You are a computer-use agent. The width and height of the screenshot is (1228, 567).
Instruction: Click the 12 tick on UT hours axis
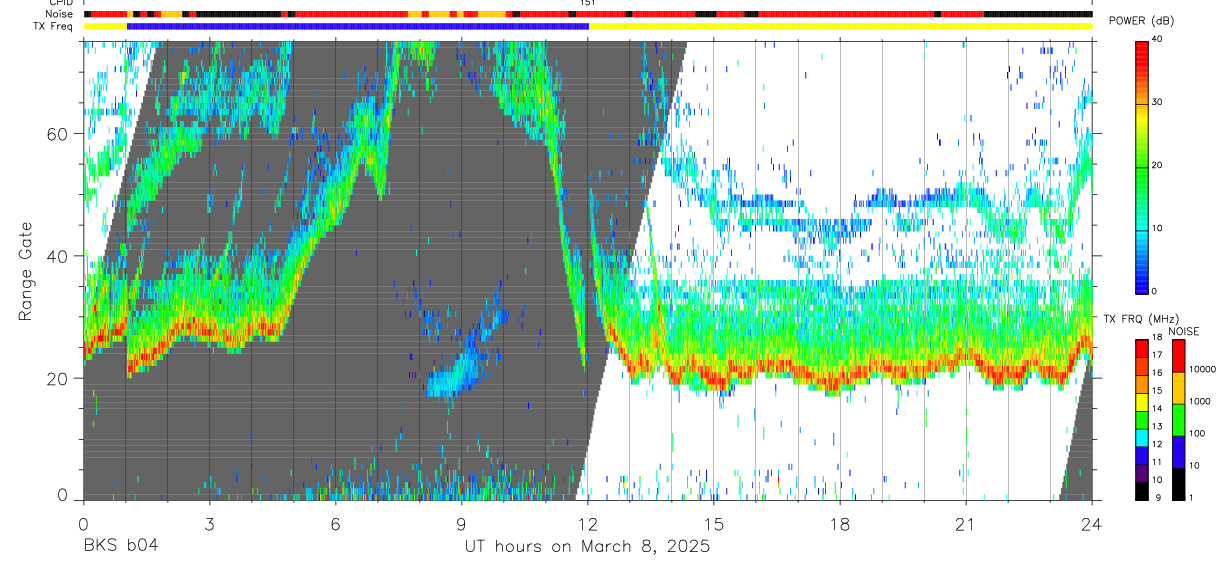point(588,523)
